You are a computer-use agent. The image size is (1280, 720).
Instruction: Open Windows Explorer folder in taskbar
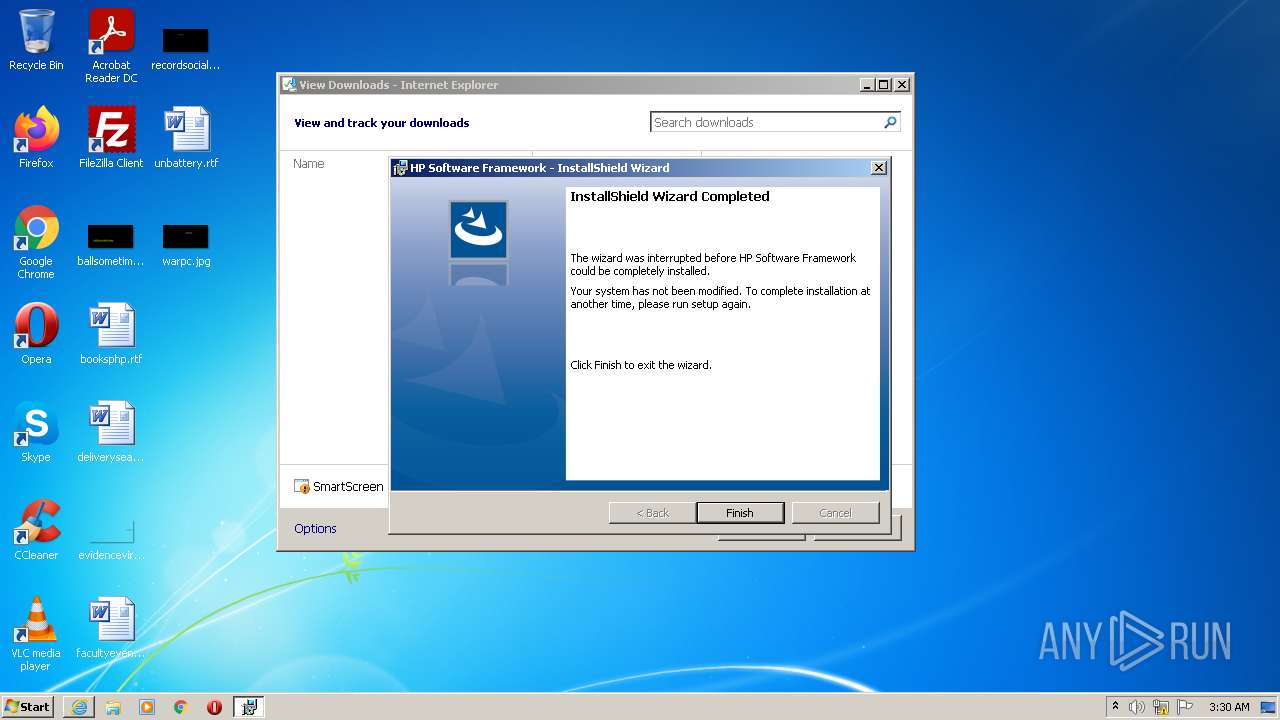click(113, 707)
